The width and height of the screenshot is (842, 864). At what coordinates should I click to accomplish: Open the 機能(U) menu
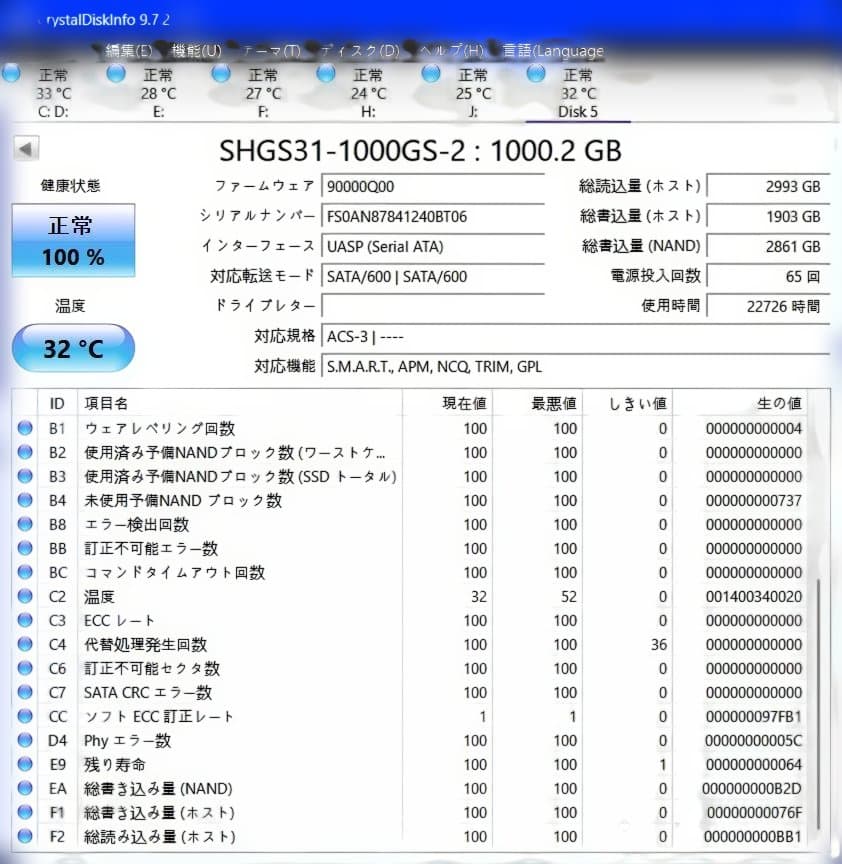click(x=196, y=50)
